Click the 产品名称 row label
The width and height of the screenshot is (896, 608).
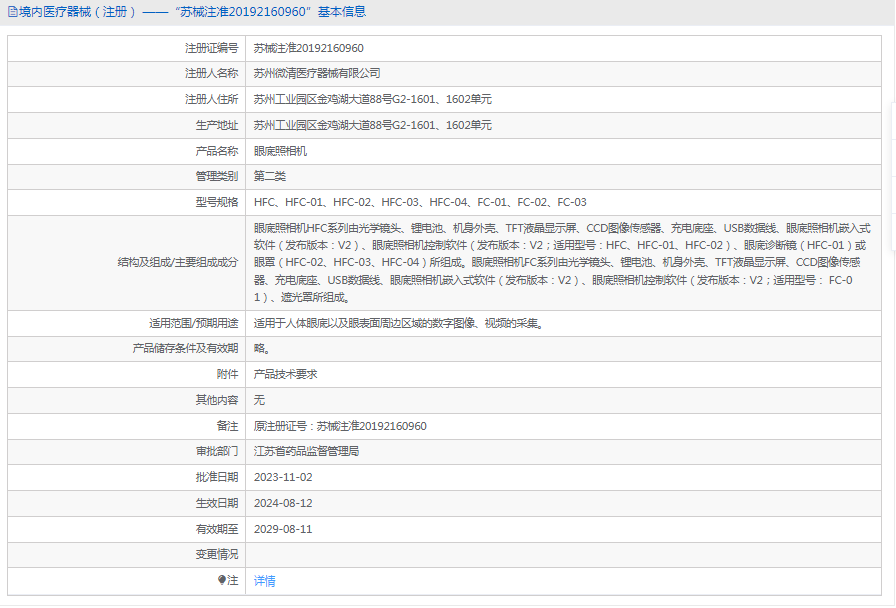[217, 151]
